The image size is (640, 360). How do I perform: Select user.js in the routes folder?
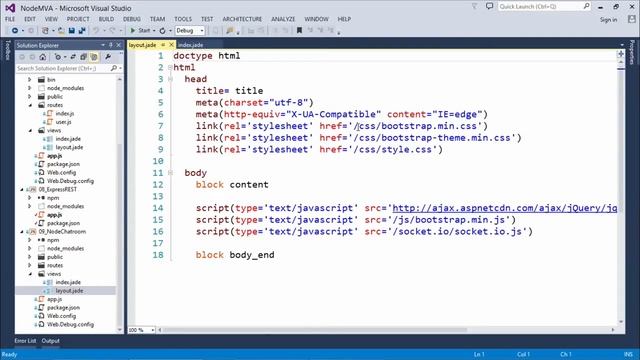point(64,122)
